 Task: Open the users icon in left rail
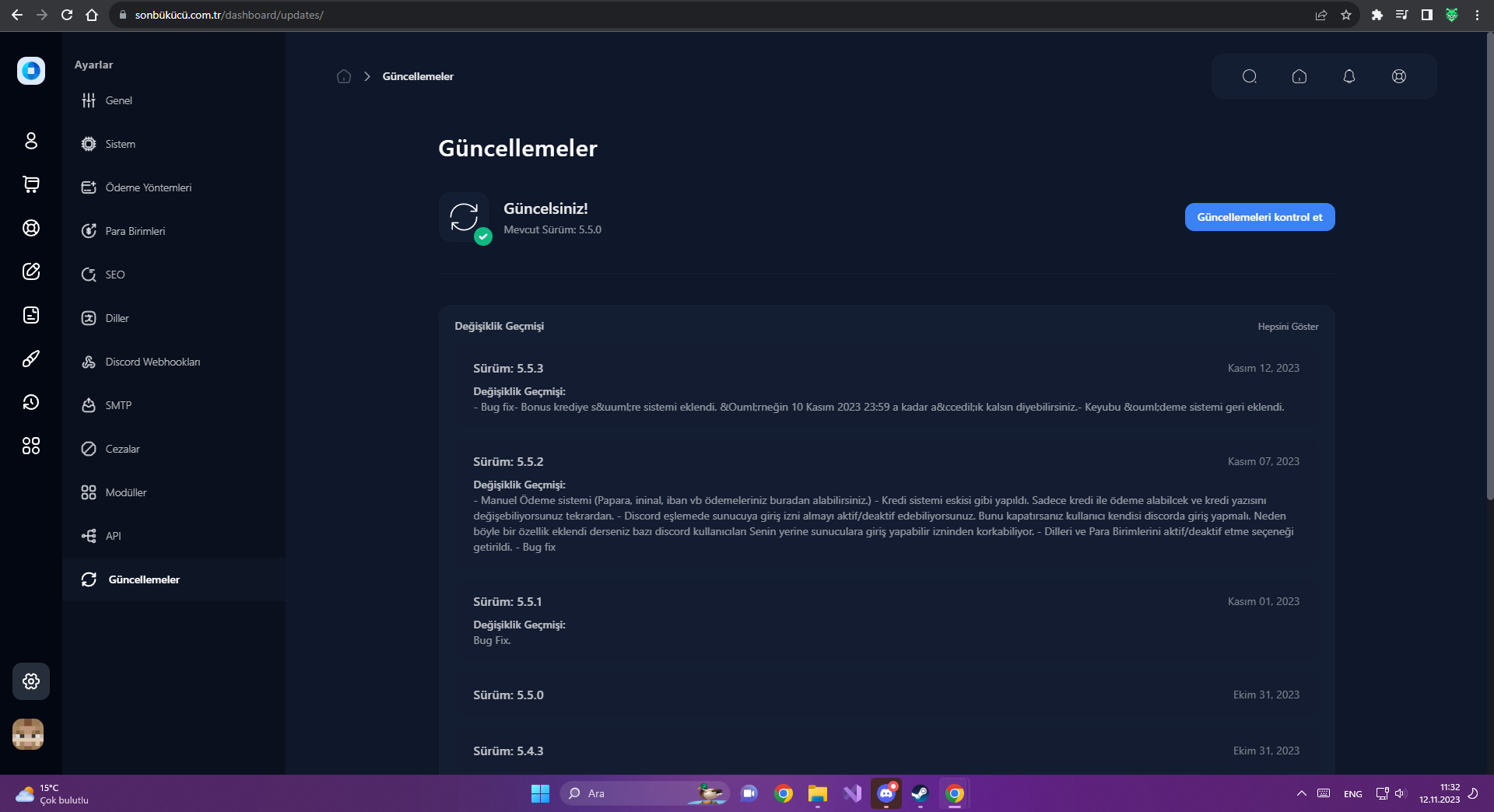[x=31, y=141]
